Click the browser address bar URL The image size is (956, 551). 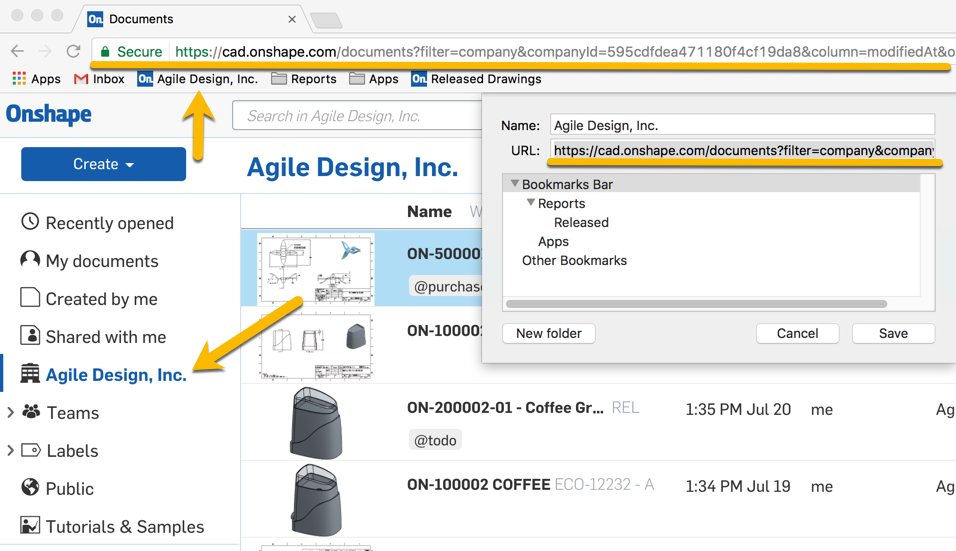tap(565, 52)
